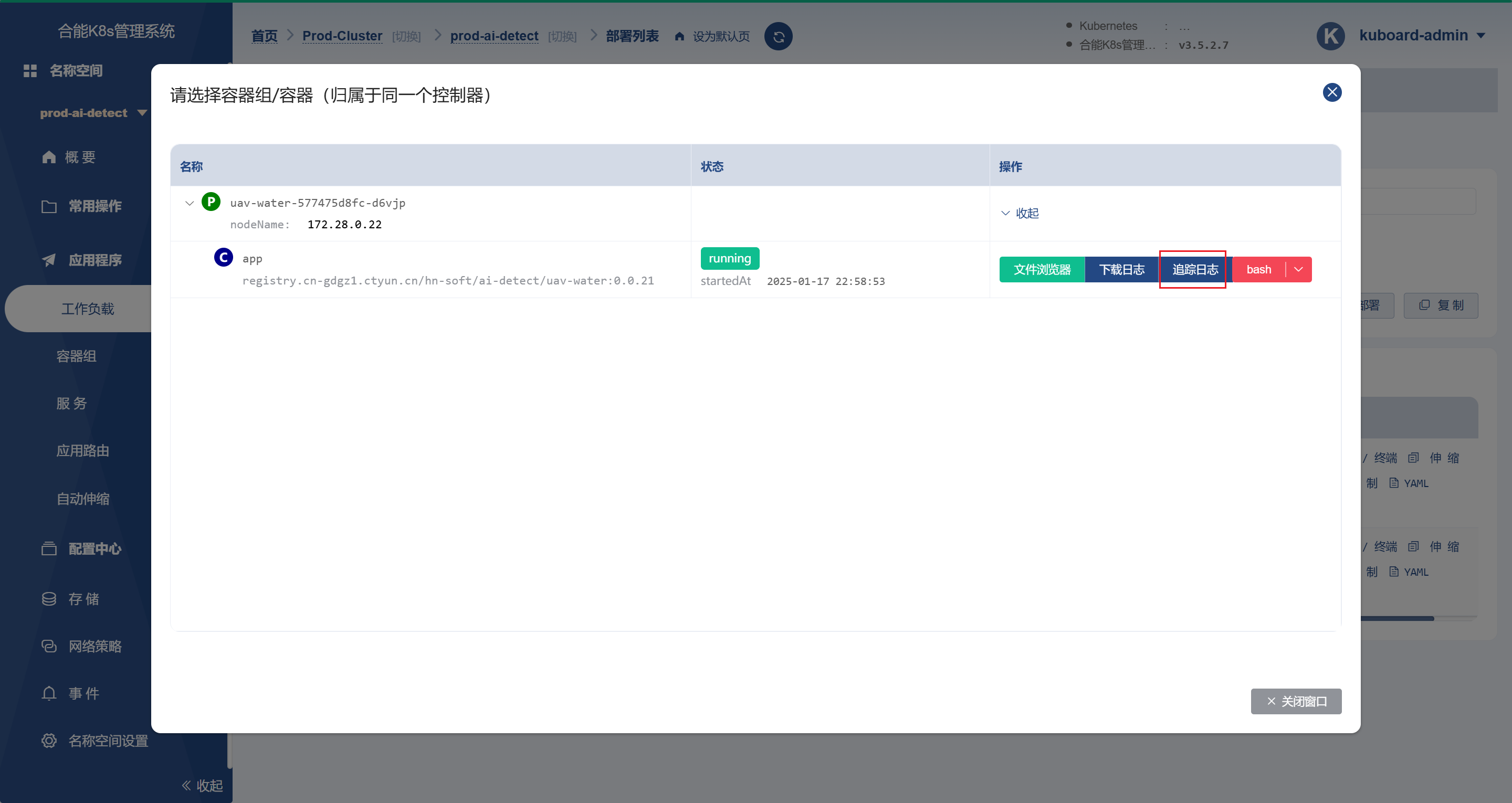Click the 关闭窗口 button
The height and width of the screenshot is (803, 1512).
(1296, 702)
